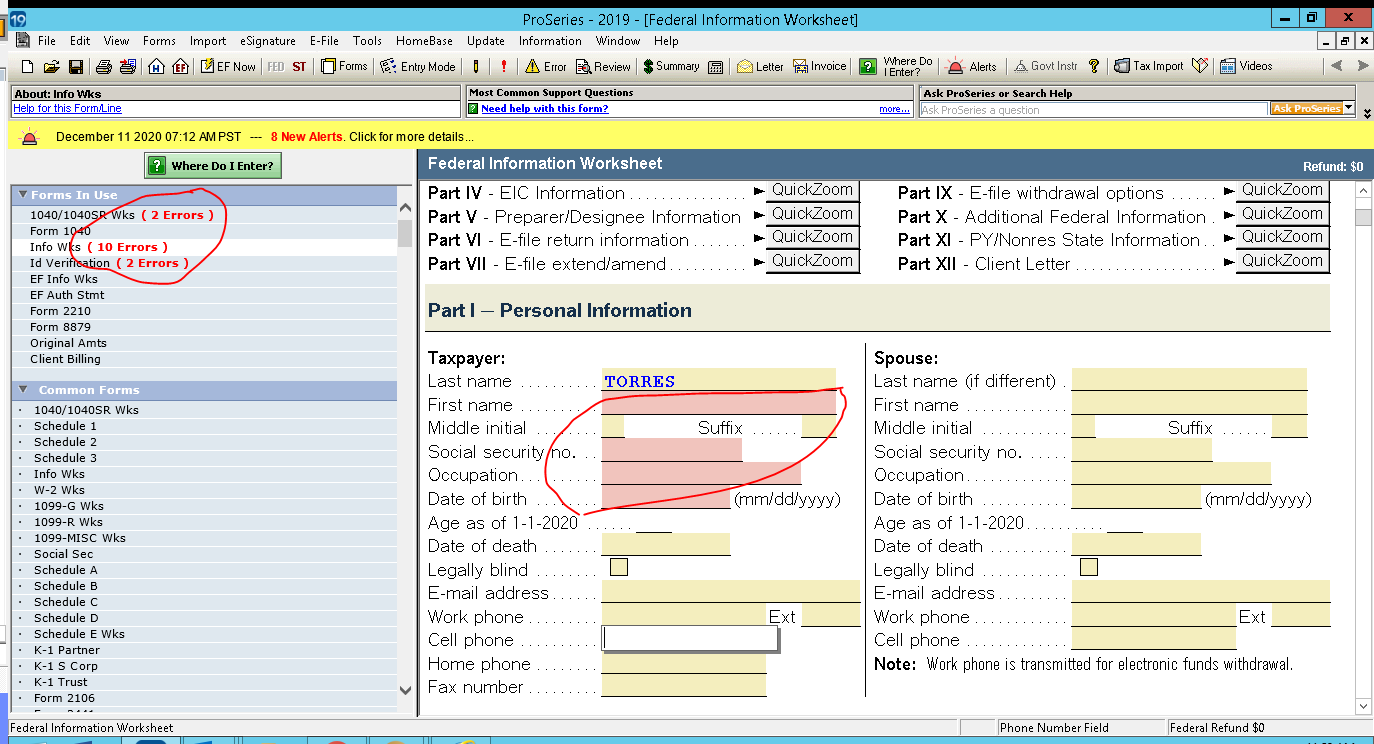This screenshot has width=1374, height=744.
Task: Show errors with the Error toolbar button
Action: (x=545, y=67)
